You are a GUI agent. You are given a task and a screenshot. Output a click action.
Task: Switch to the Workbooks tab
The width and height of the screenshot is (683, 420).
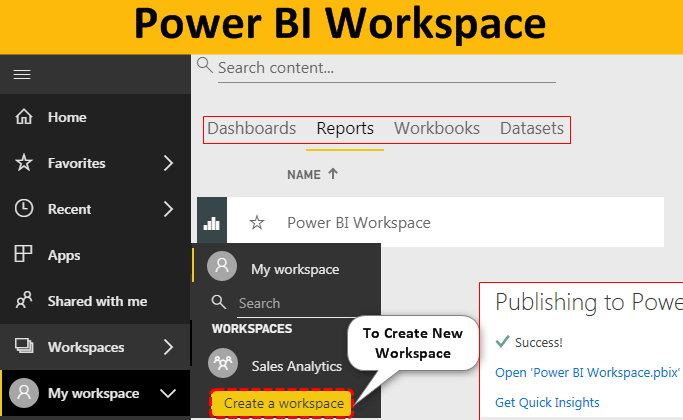[x=436, y=129]
